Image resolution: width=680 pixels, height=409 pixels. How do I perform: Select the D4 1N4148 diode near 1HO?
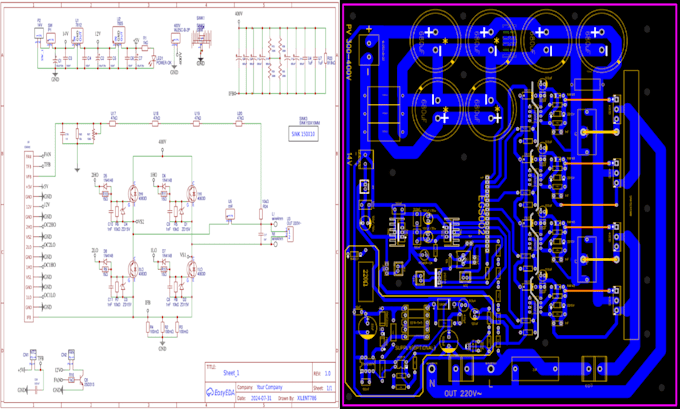[x=163, y=187]
